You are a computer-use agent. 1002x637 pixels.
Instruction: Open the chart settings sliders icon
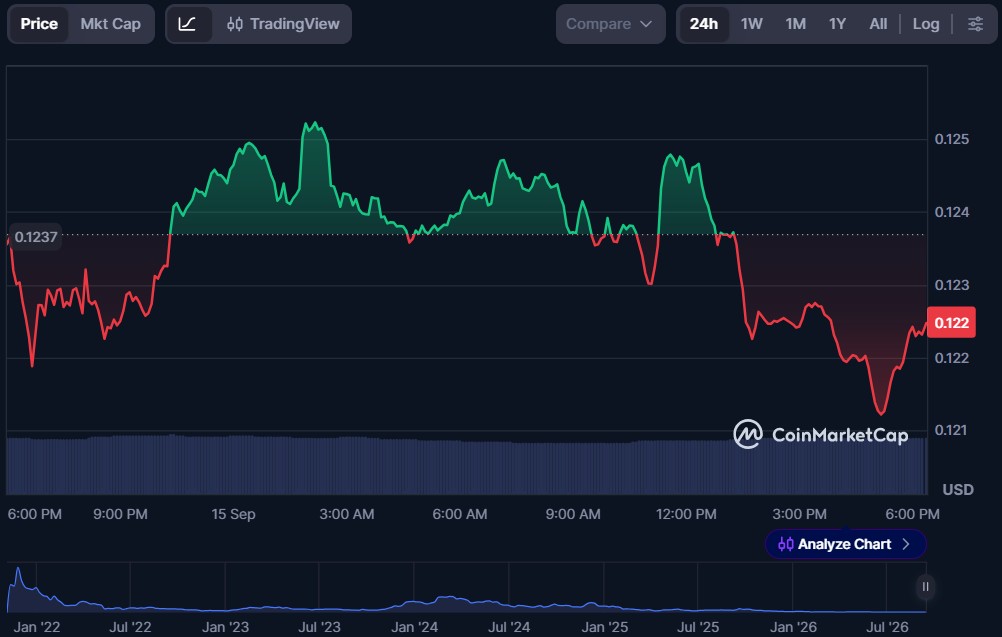click(975, 24)
